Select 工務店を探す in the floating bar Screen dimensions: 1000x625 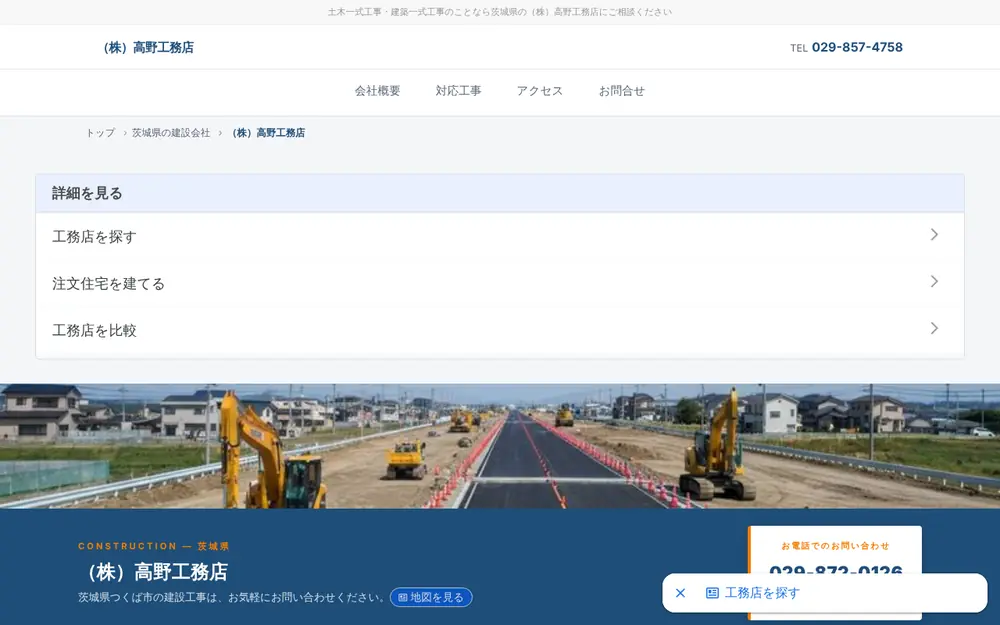pos(761,593)
